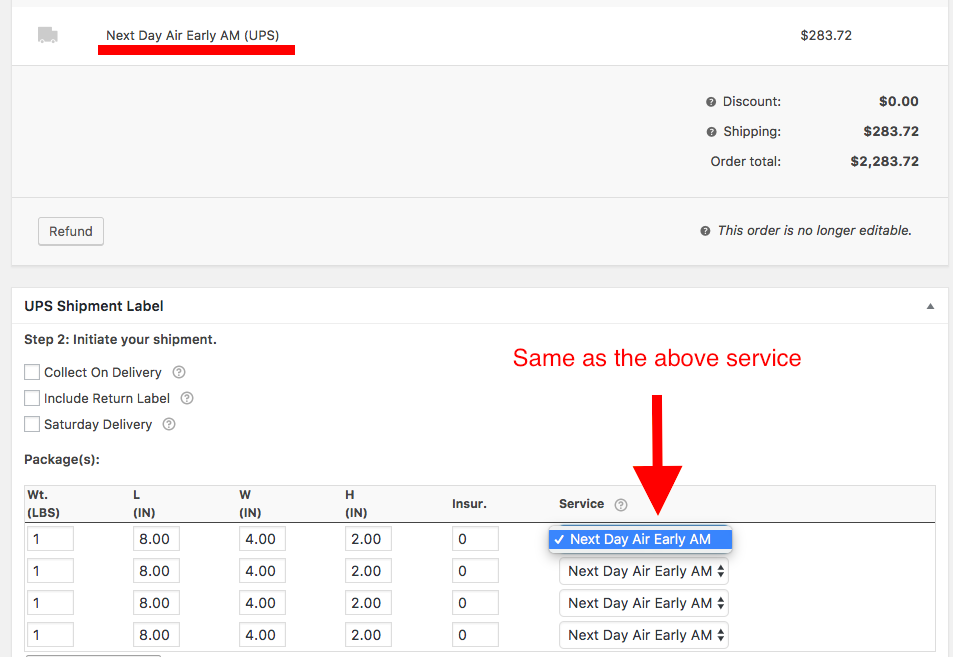
Task: Select the width field in the third package row
Action: click(x=262, y=603)
